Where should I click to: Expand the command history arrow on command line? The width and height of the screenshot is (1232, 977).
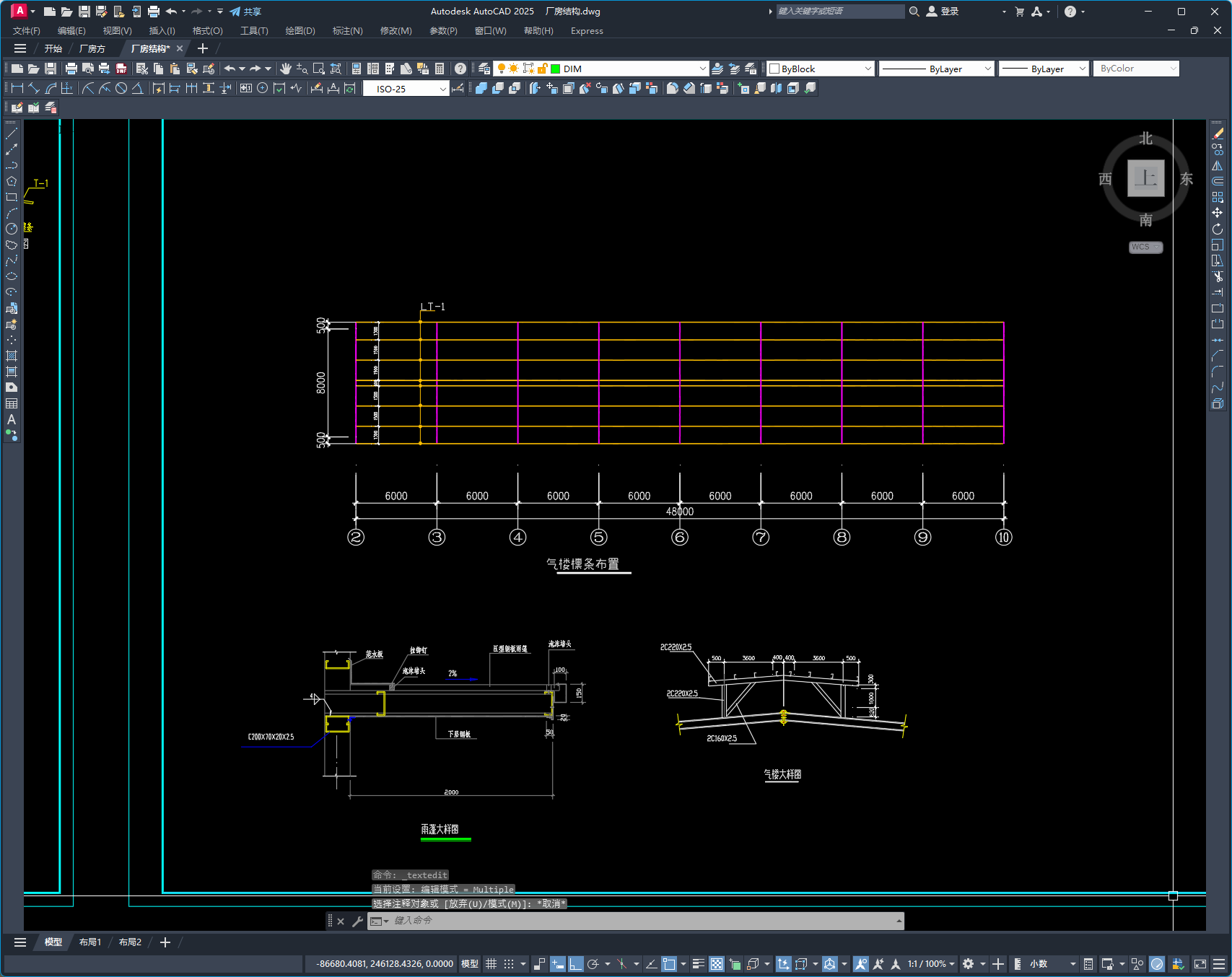pos(899,921)
